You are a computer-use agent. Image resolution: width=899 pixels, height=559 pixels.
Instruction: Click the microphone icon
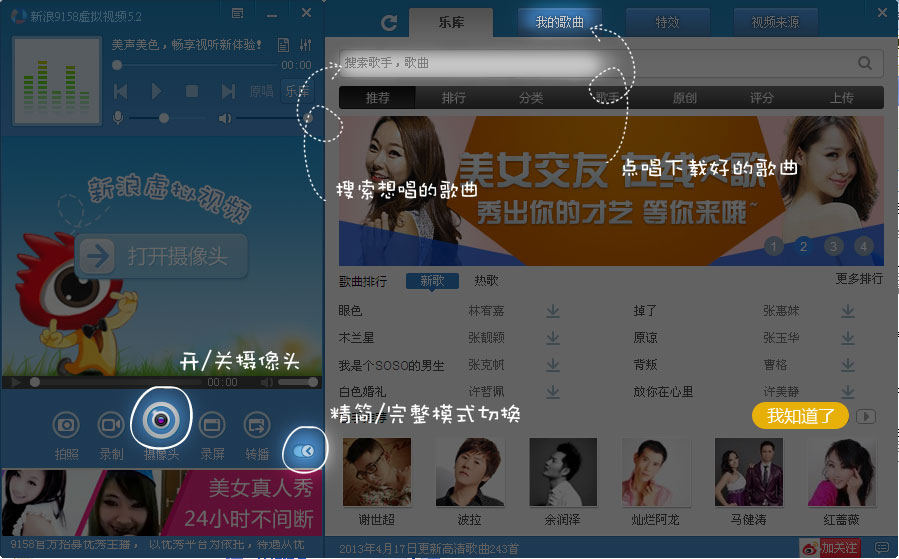point(118,118)
